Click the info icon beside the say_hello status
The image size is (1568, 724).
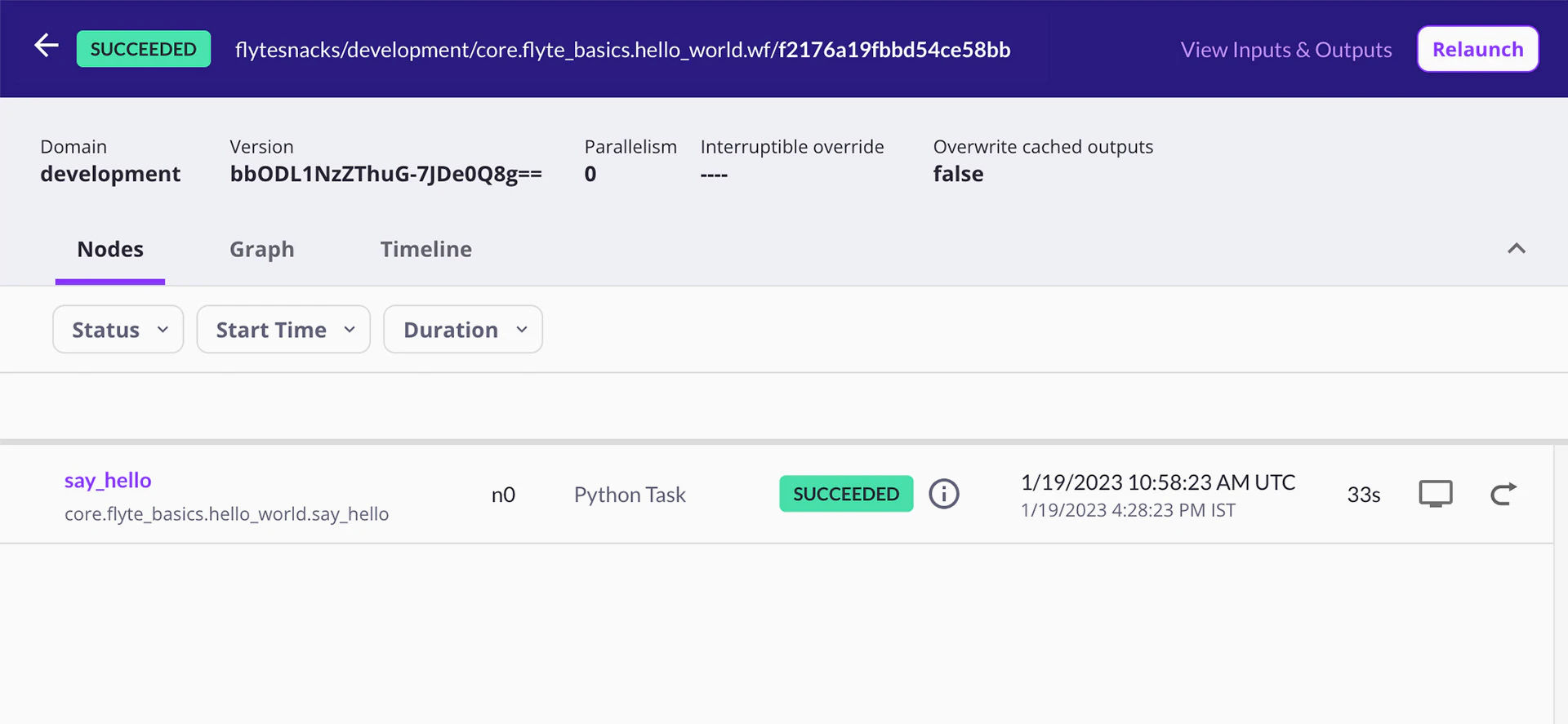(x=943, y=494)
